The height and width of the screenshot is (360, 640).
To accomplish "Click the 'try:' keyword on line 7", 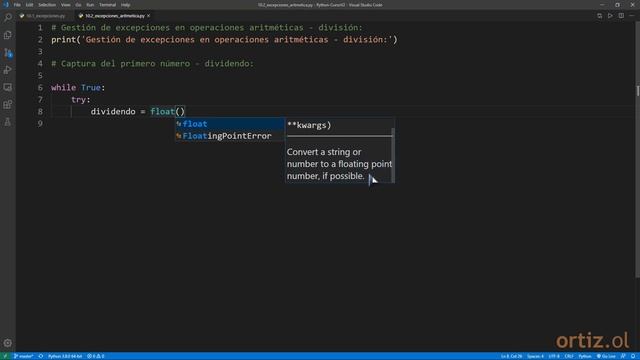I will (81, 100).
